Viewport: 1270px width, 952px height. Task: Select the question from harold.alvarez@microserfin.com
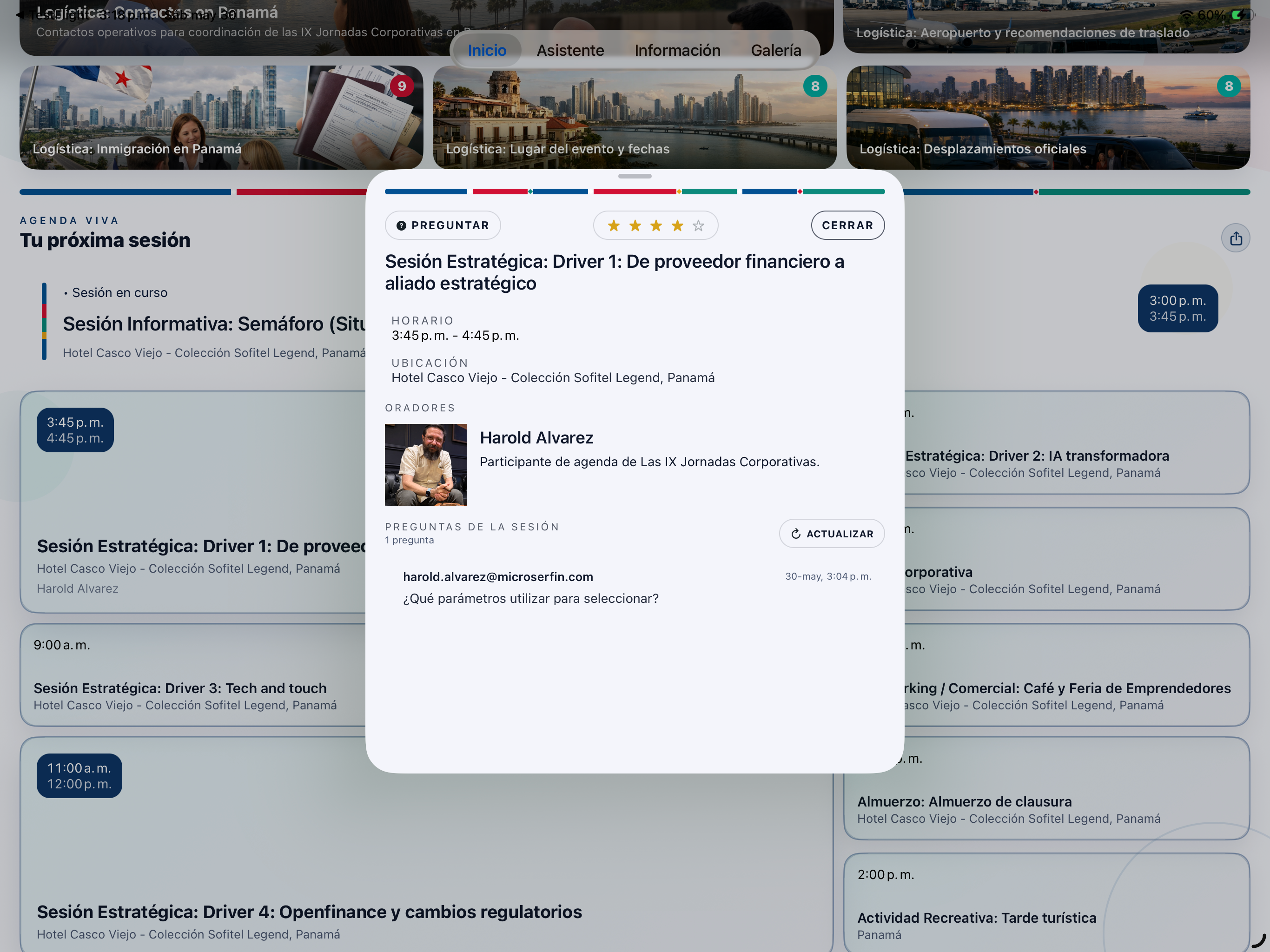pos(635,588)
